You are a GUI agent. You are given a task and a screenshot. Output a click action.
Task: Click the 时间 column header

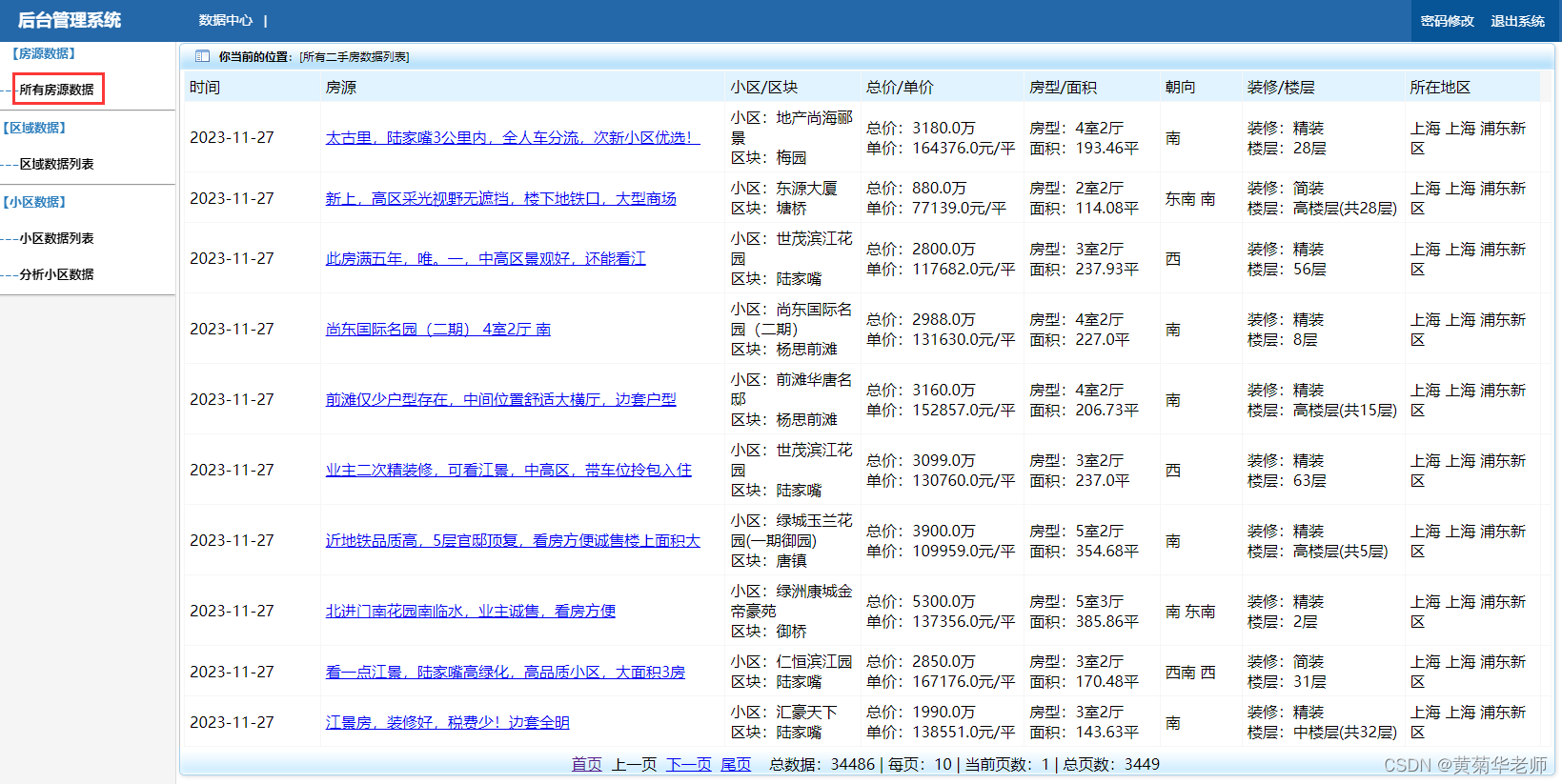(205, 87)
